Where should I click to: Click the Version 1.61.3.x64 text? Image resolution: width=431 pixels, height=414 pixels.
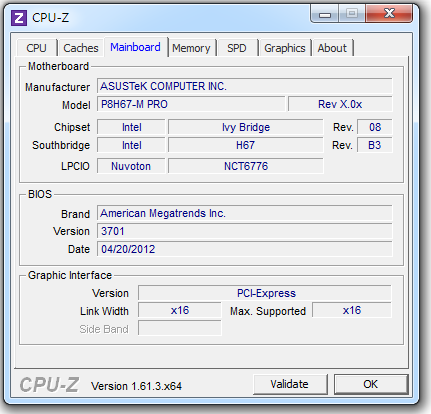click(137, 386)
